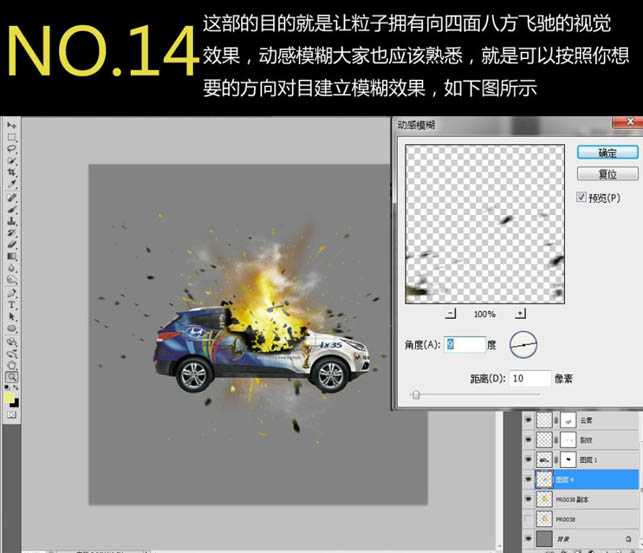Viewport: 643px width, 553px height.
Task: Zoom in the dialog preview
Action: [520, 314]
